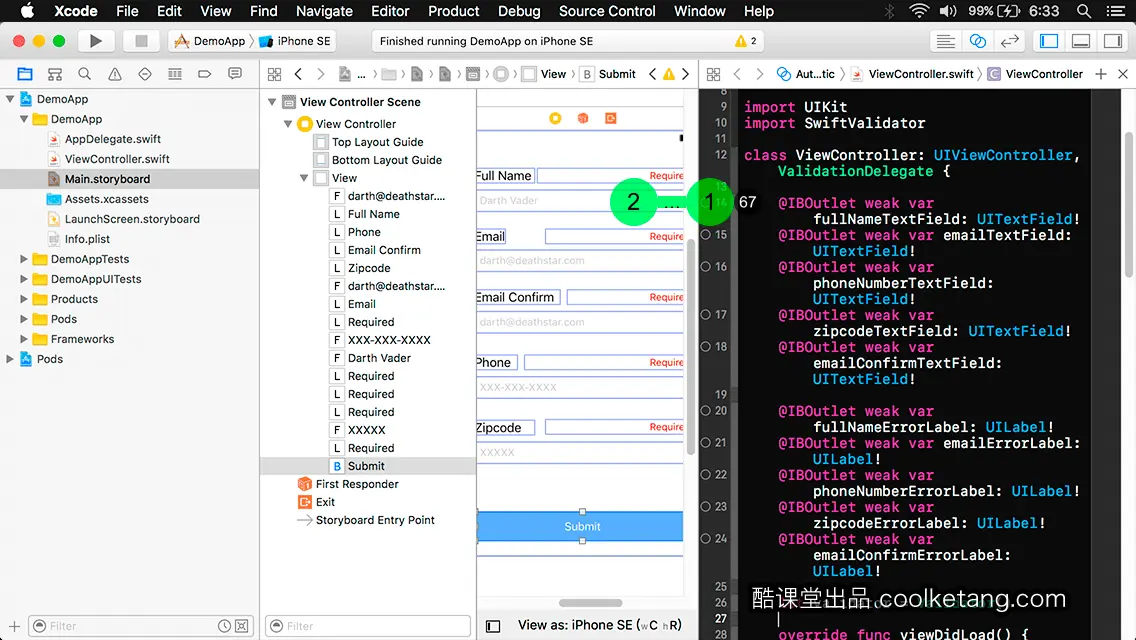This screenshot has height=640, width=1136.
Task: Close the assistant editor
Action: point(1123,74)
